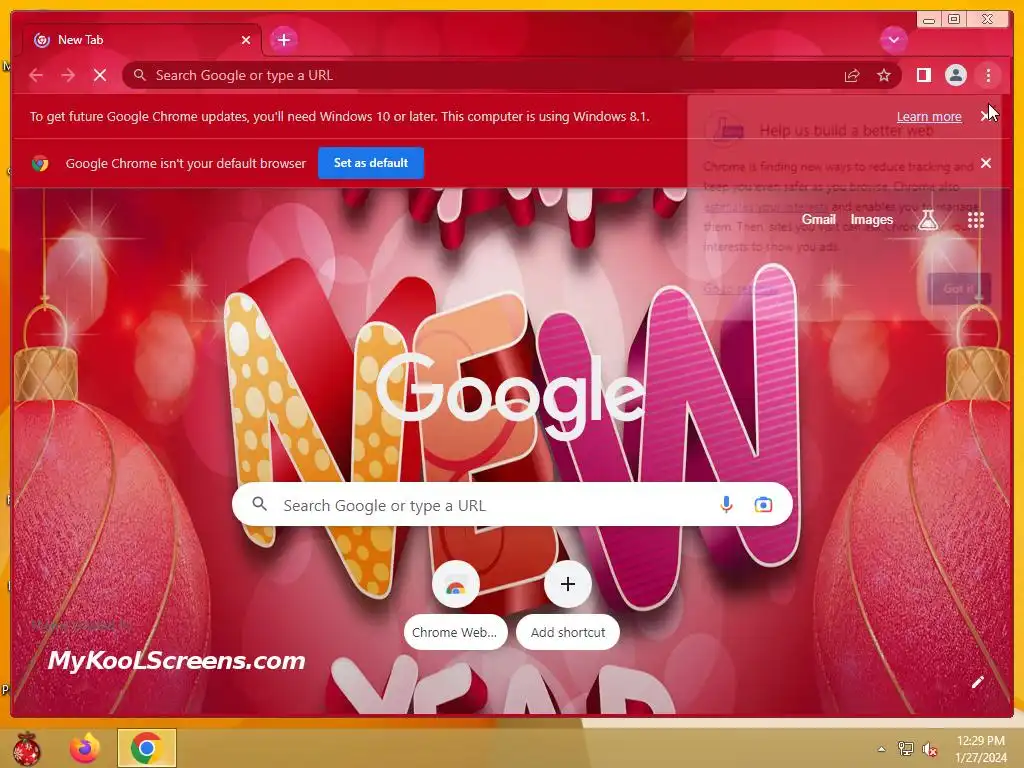This screenshot has height=768, width=1024.
Task: Open Gmail link
Action: point(818,220)
